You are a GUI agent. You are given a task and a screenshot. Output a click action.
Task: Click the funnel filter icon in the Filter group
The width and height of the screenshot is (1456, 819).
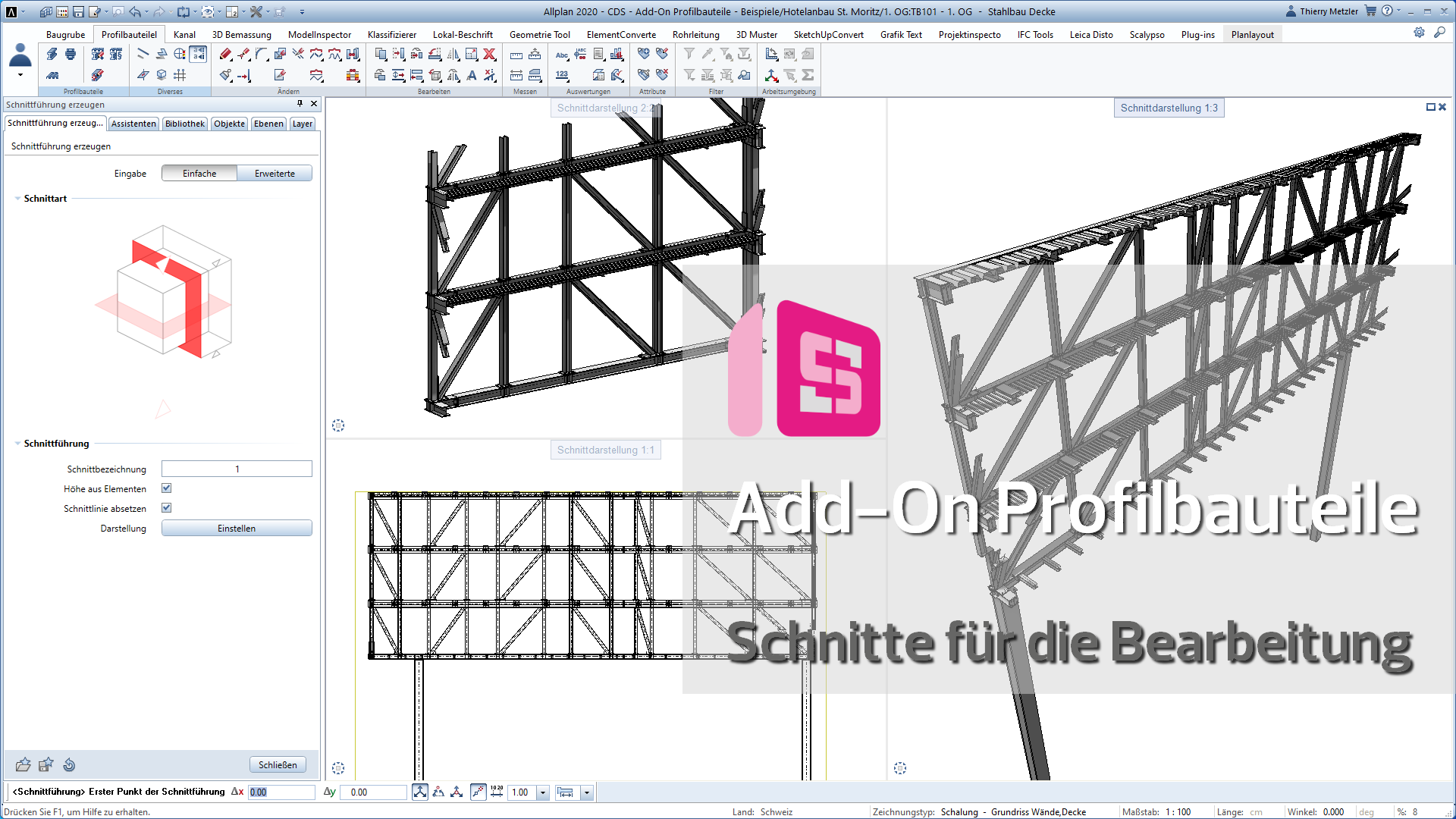point(689,54)
